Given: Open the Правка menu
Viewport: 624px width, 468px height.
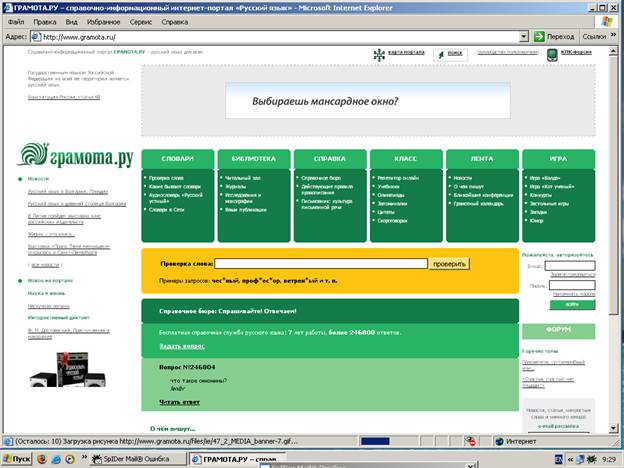Looking at the screenshot, I should 45,22.
